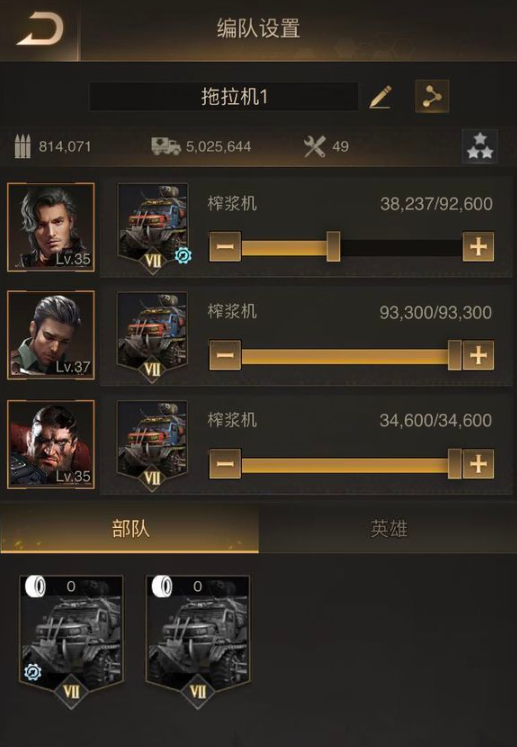The image size is (517, 747).
Task: Select the Lv.37 hero portrait
Action: [x=51, y=335]
